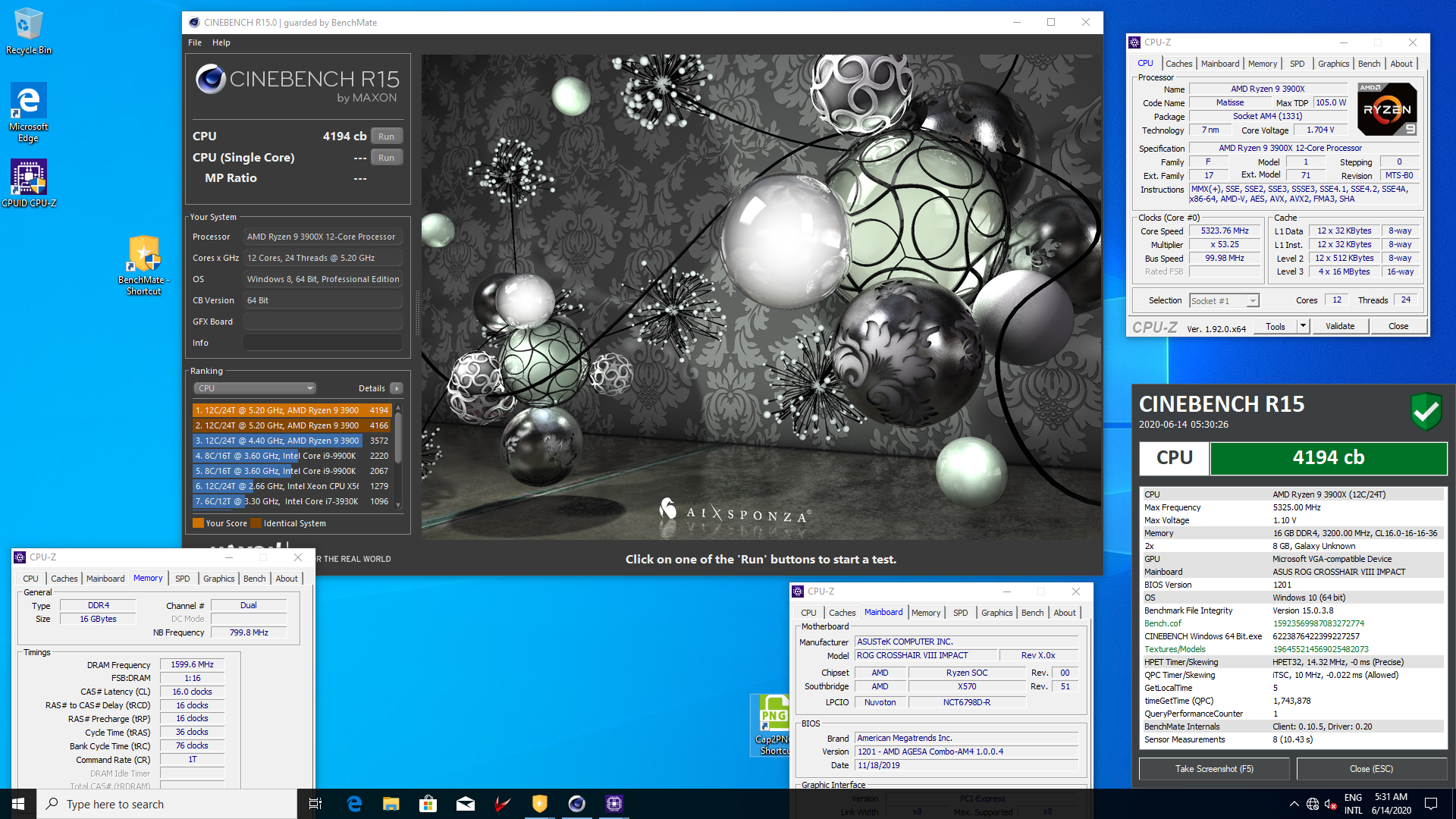The height and width of the screenshot is (819, 1456).
Task: Click the muted volume tray icon
Action: 1330,804
